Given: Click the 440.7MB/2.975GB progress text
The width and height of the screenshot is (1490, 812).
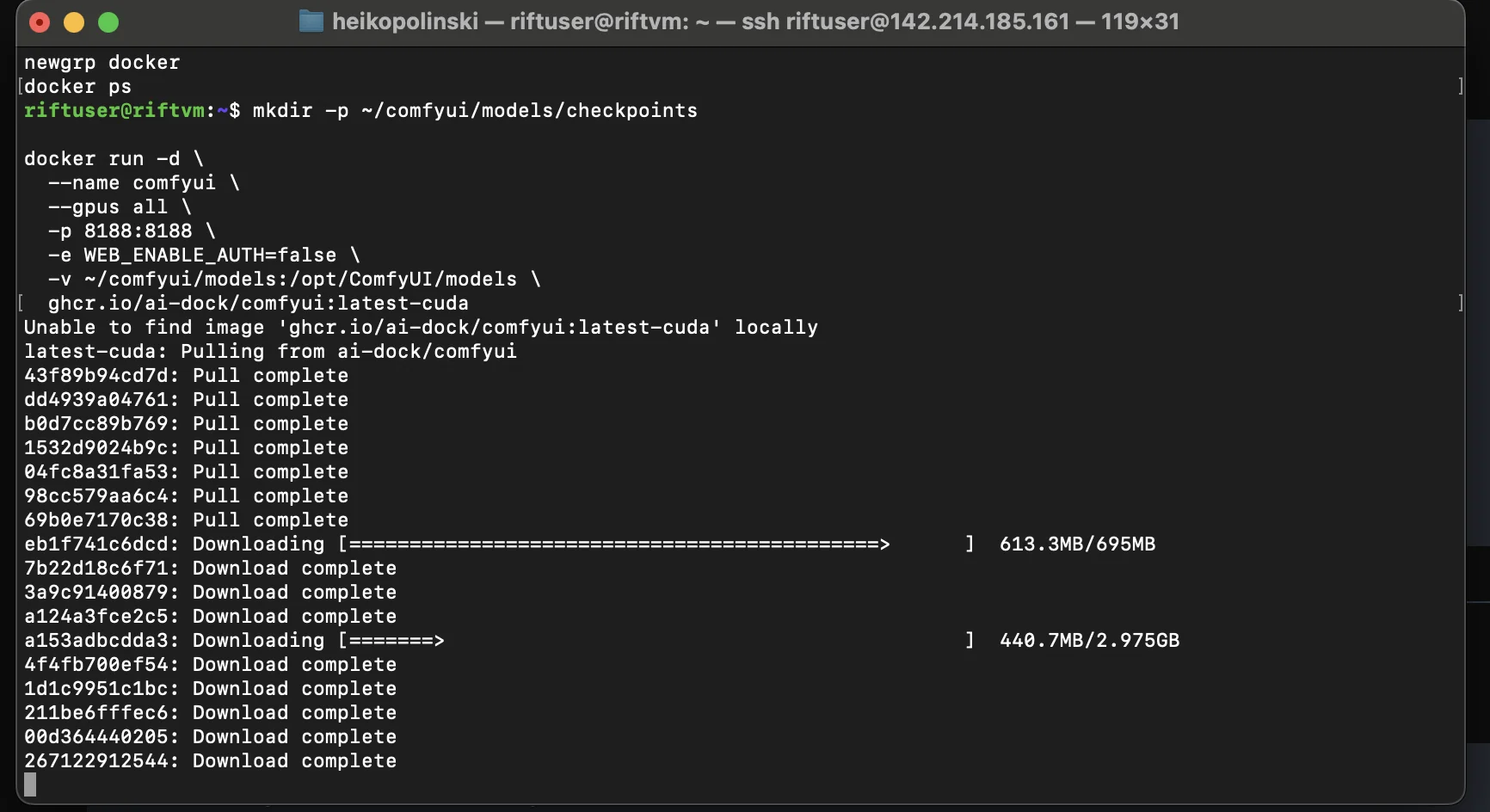Looking at the screenshot, I should pyautogui.click(x=1089, y=640).
